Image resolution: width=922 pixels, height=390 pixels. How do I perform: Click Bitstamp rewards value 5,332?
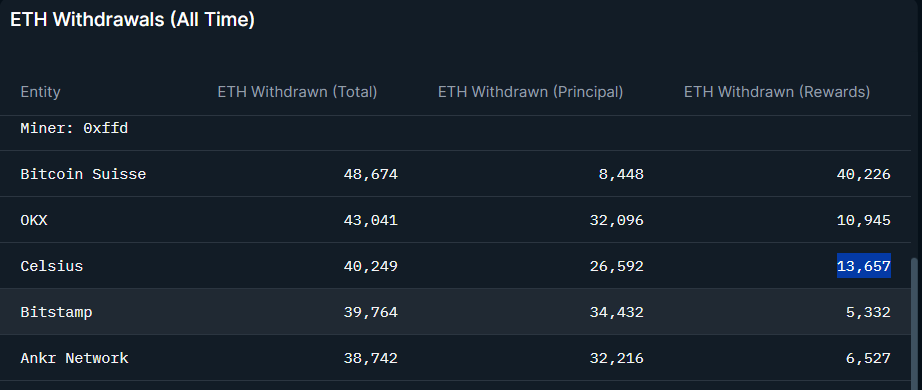click(x=868, y=312)
